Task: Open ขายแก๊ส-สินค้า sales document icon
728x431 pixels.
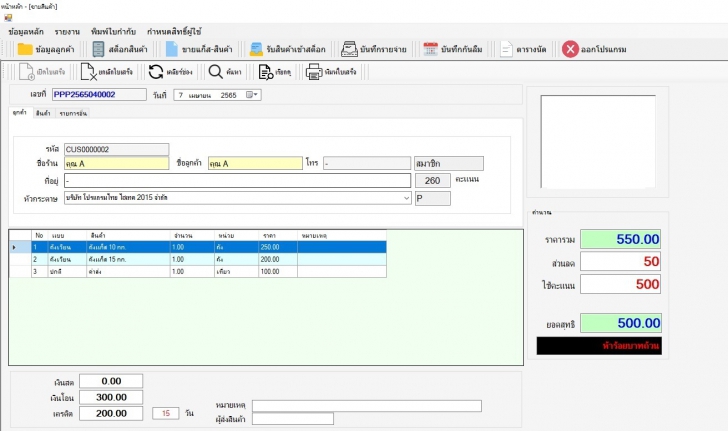Action: click(x=173, y=49)
